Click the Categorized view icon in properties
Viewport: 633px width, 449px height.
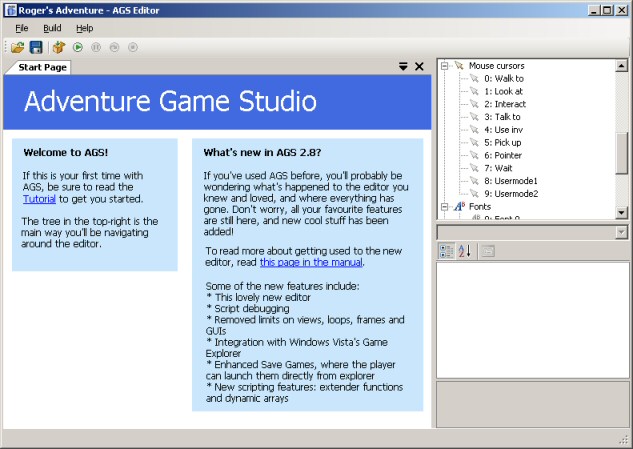click(x=447, y=251)
